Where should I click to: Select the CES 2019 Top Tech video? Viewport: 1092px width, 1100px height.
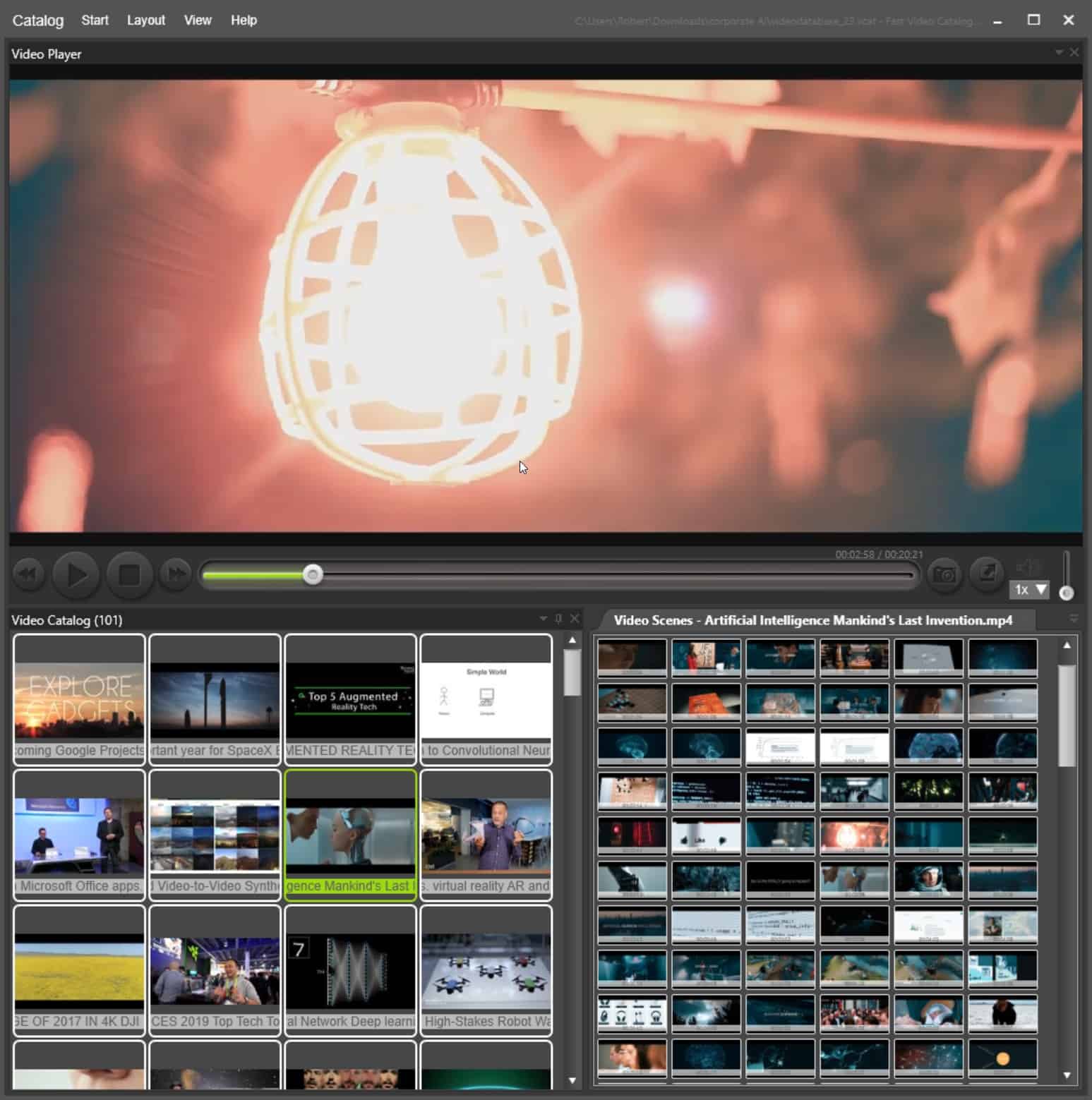tap(215, 970)
